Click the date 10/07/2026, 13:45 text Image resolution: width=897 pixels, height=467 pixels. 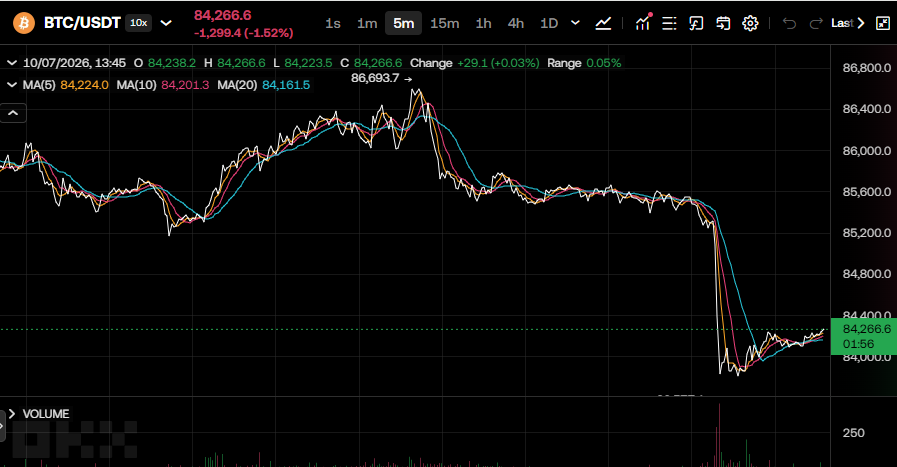pyautogui.click(x=74, y=63)
